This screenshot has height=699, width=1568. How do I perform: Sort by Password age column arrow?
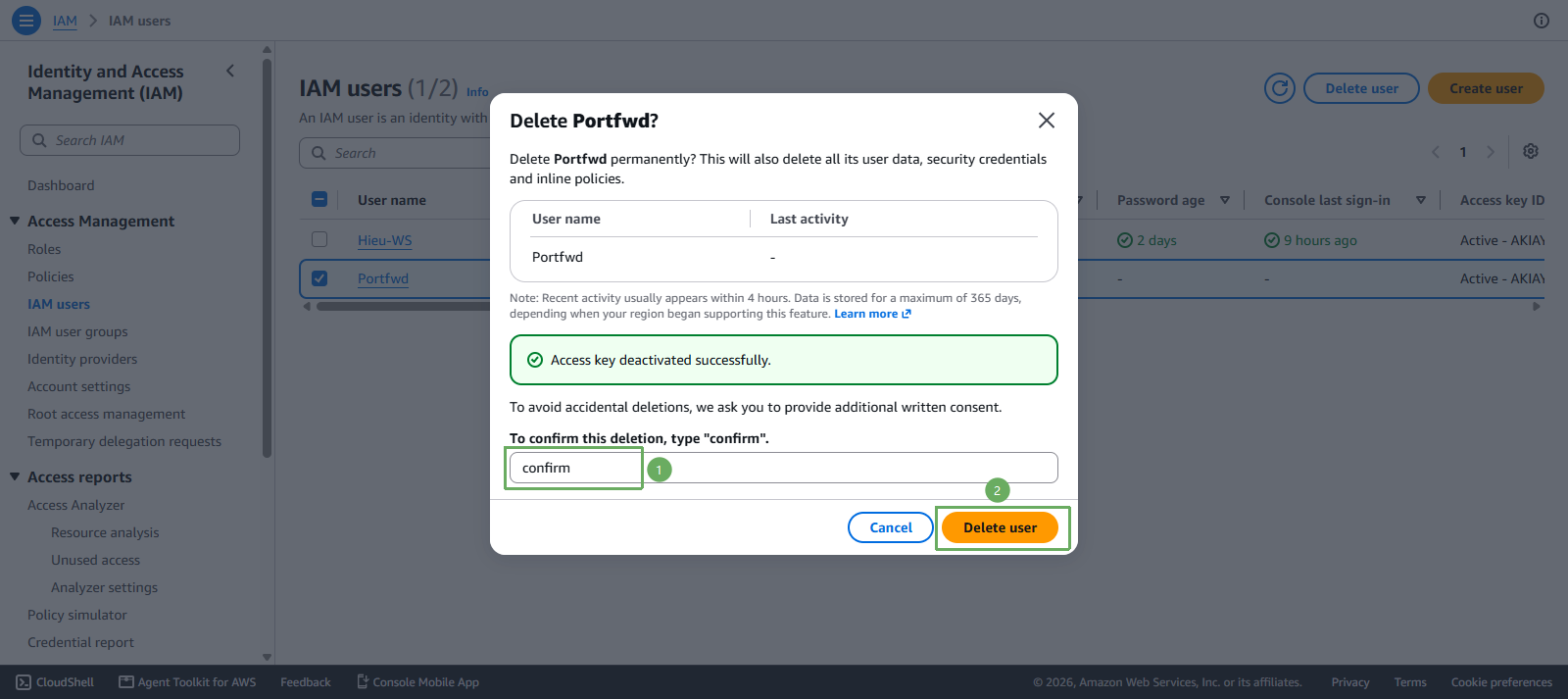pyautogui.click(x=1225, y=200)
